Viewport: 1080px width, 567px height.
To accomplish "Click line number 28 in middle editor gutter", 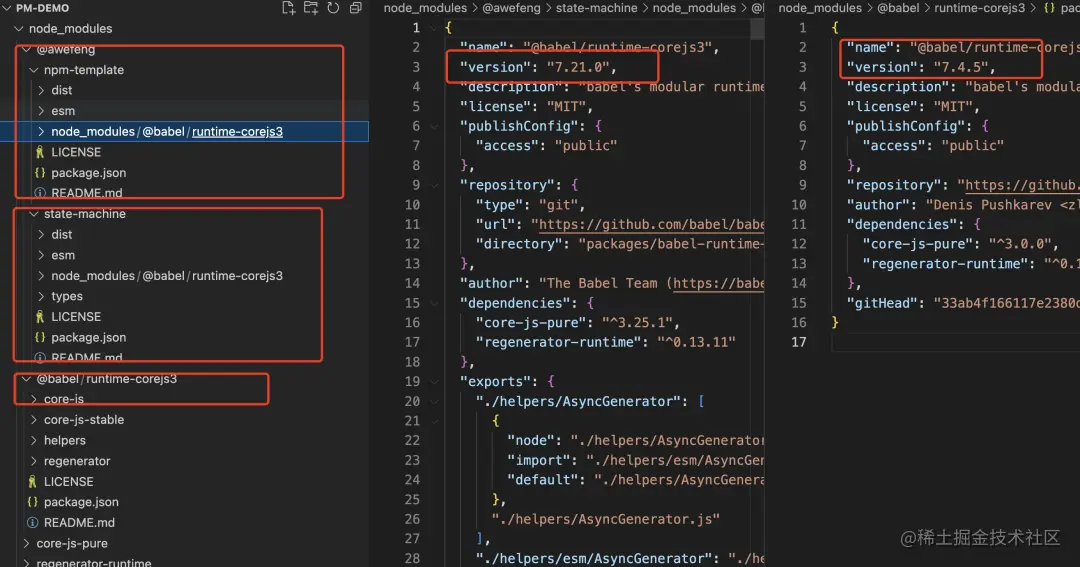I will point(412,559).
